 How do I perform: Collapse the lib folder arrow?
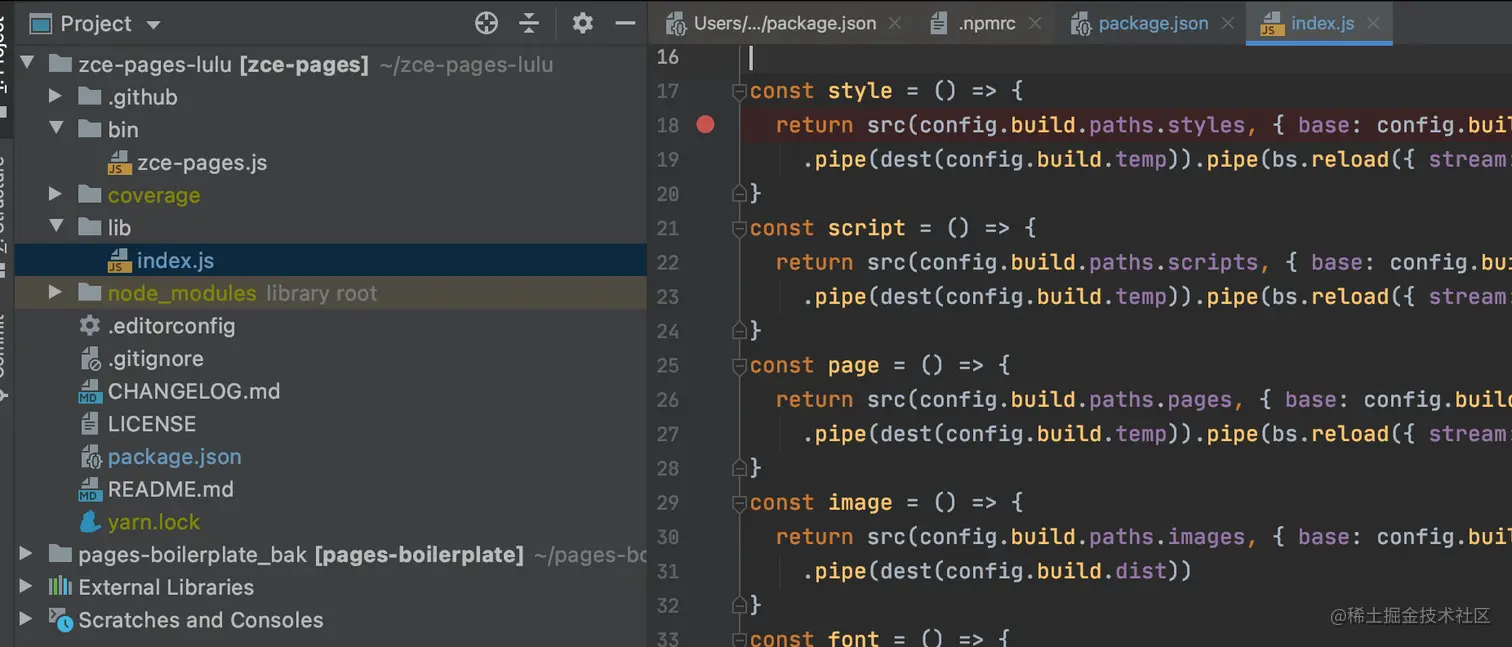pos(56,227)
